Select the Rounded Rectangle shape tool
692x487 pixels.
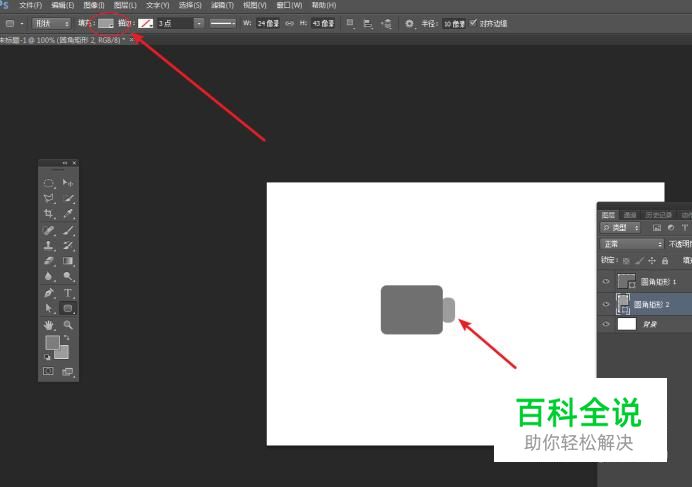coord(68,309)
